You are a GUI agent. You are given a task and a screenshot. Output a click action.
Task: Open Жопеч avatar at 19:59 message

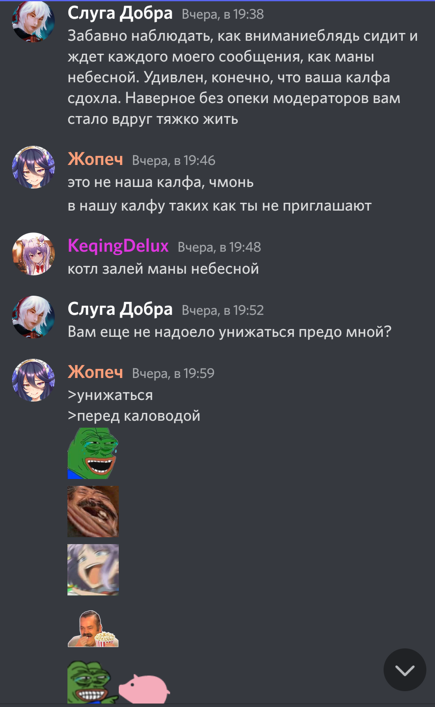click(33, 380)
